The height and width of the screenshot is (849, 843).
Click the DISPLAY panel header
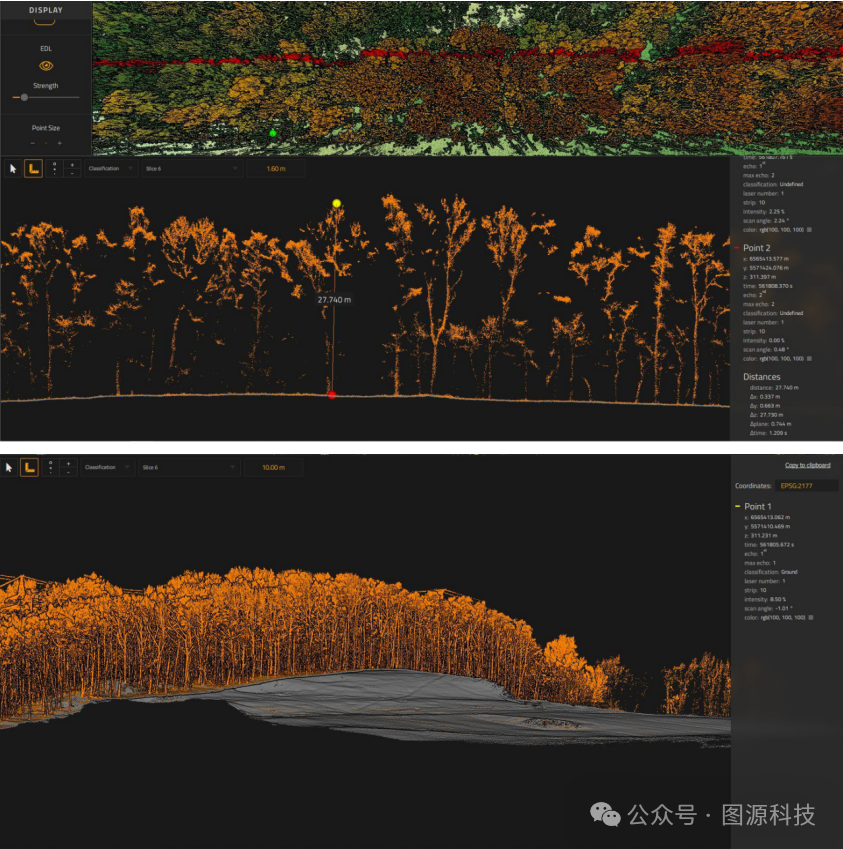coord(46,9)
